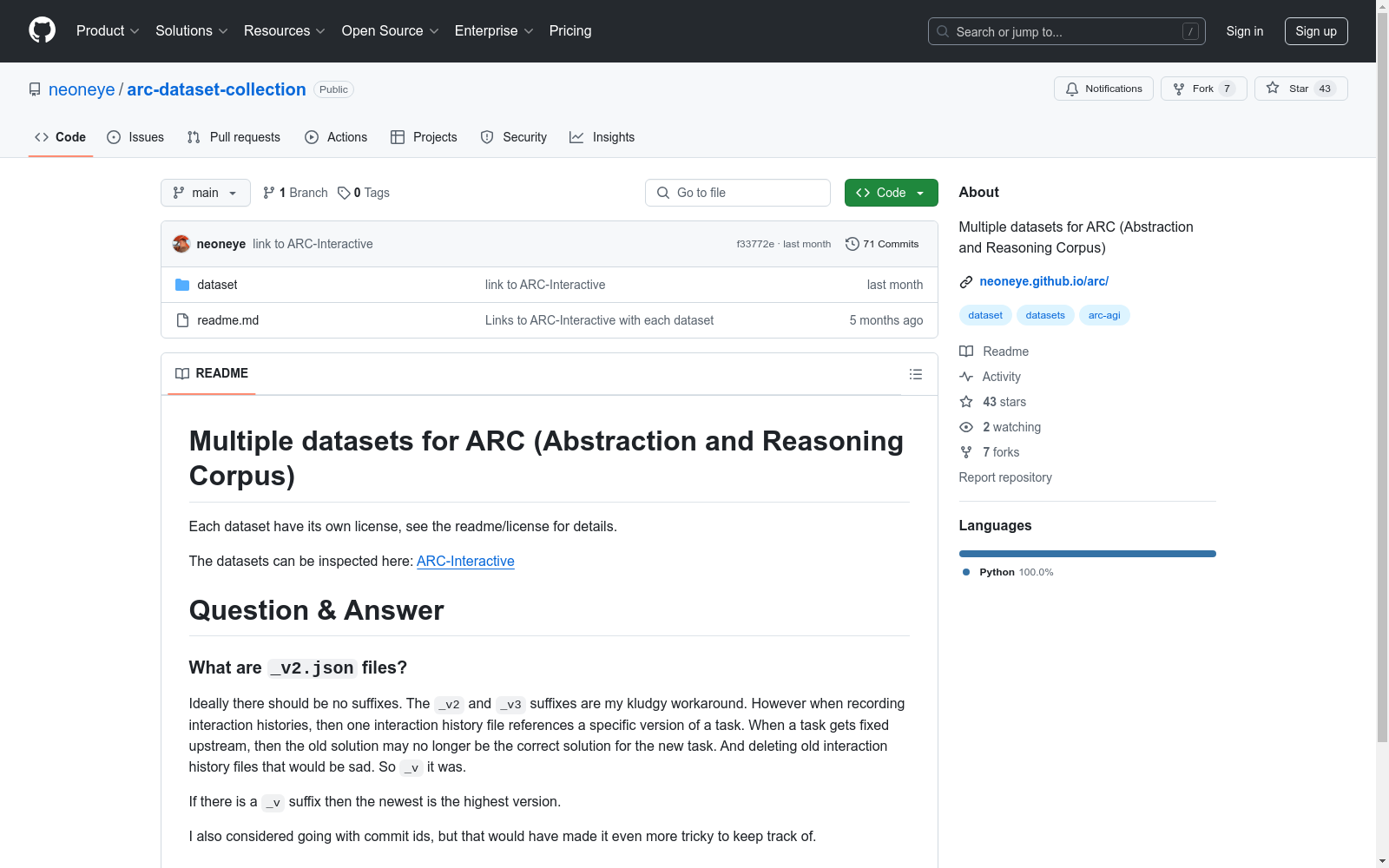Open the Python 100.0% language link
This screenshot has width=1389, height=868.
(x=1008, y=572)
